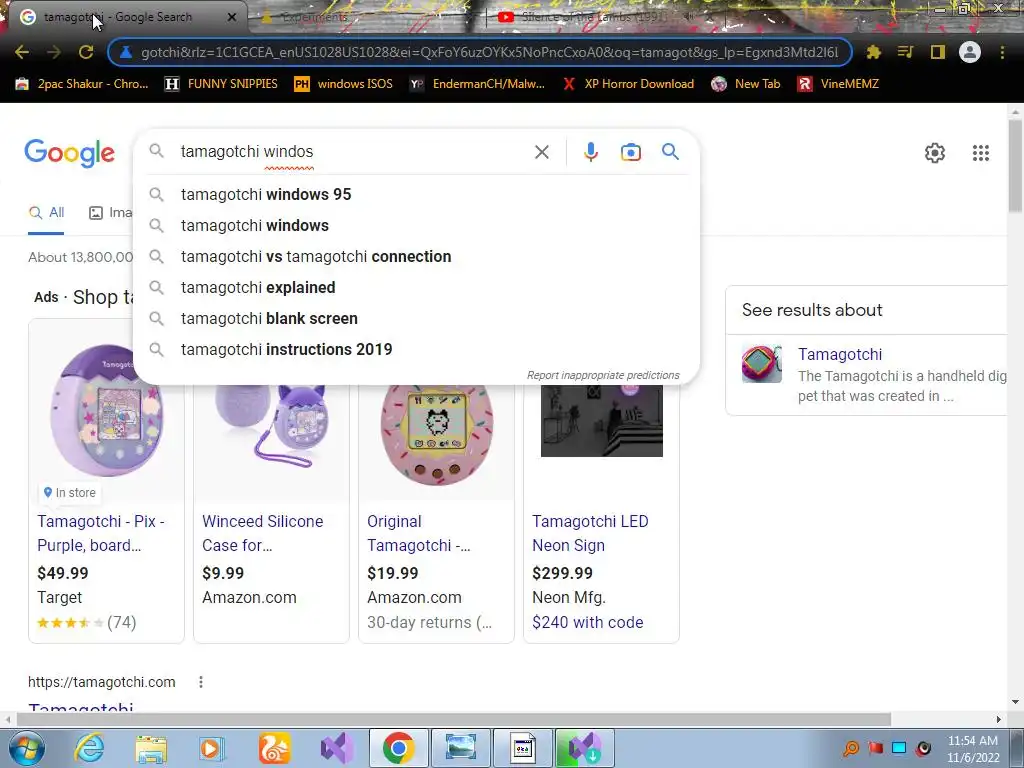Open the Images results tab
The height and width of the screenshot is (768, 1024).
tap(110, 212)
